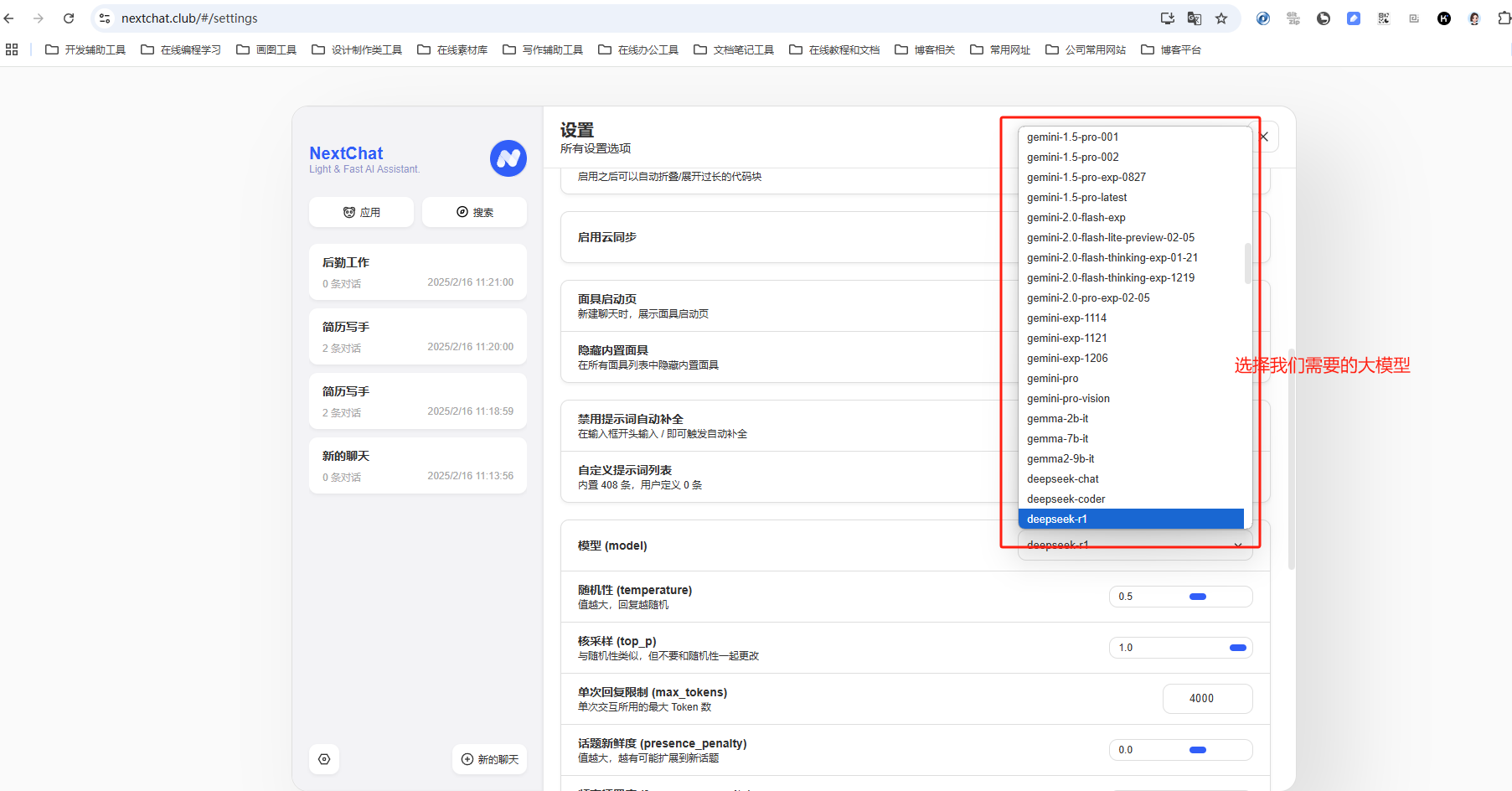Screen dimensions: 1512x791
Task: Choose gemma2-9b-it from the list
Action: point(1060,459)
